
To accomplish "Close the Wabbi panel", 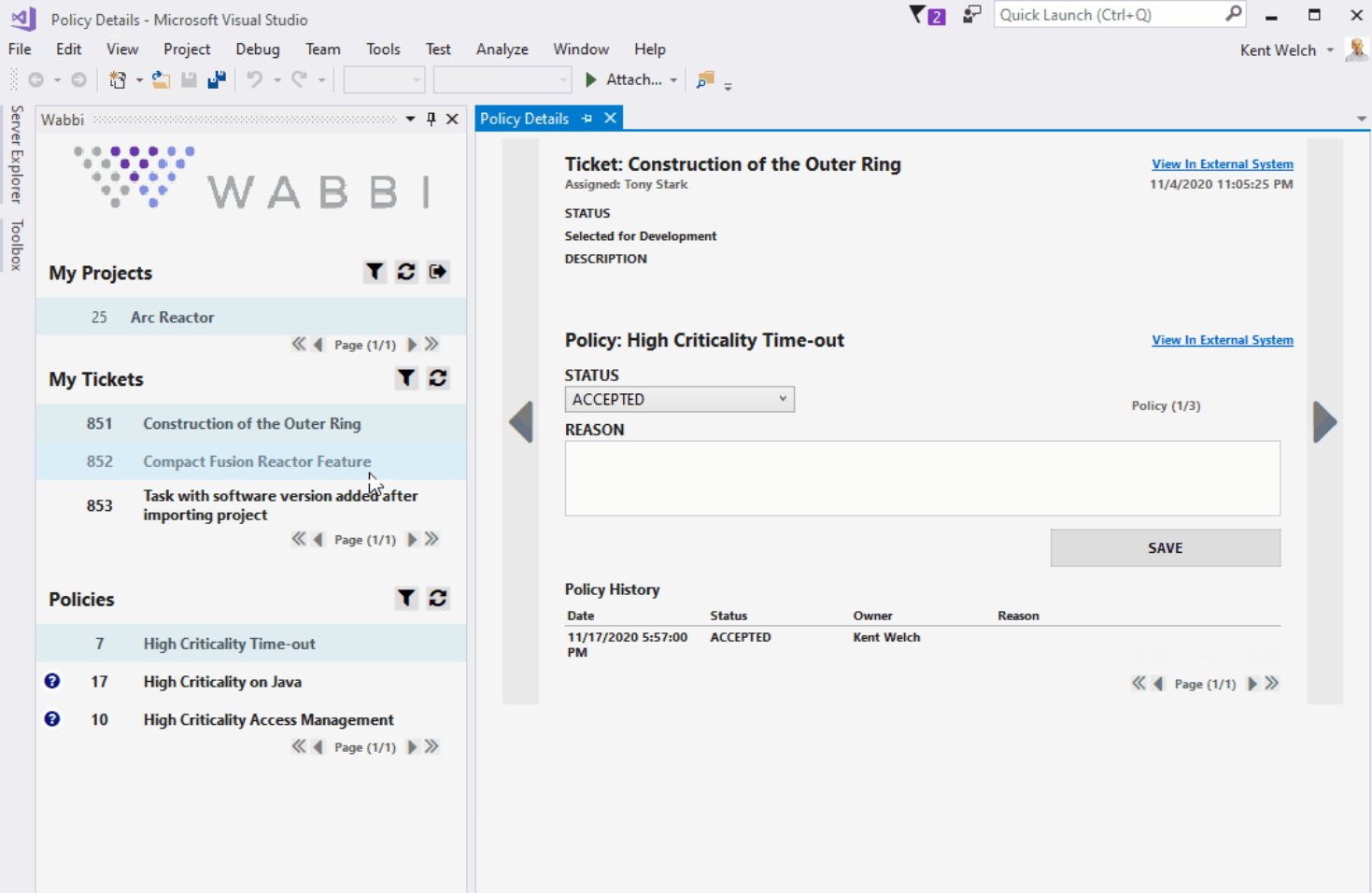I will (452, 119).
